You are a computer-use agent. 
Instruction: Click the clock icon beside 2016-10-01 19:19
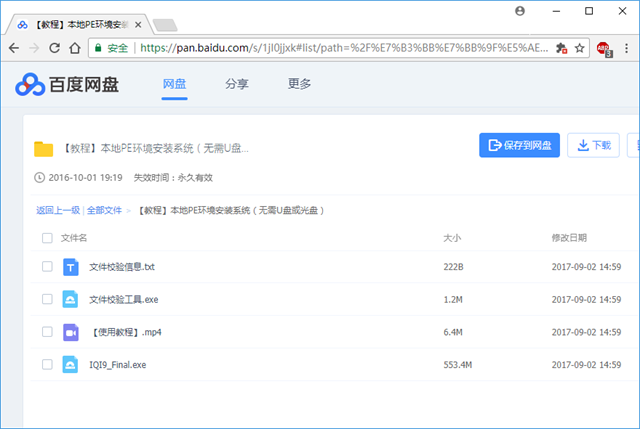tap(39, 178)
